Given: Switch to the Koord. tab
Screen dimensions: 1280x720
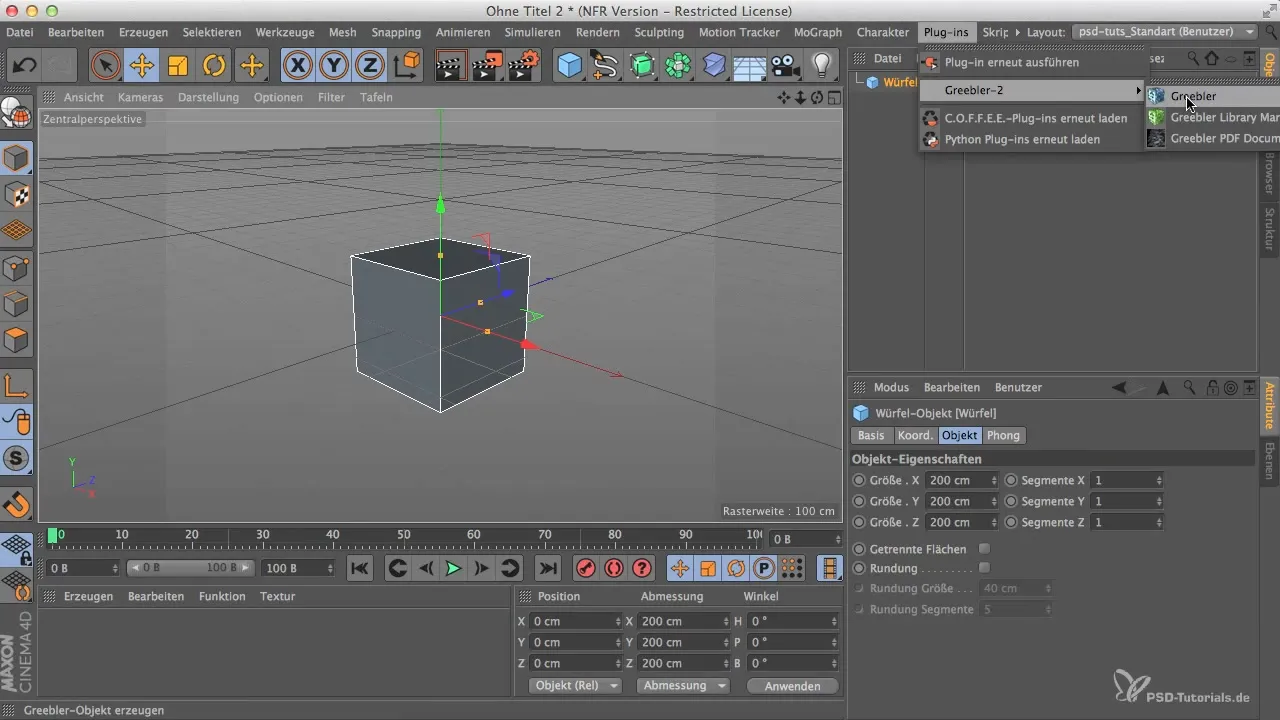Looking at the screenshot, I should click(915, 435).
